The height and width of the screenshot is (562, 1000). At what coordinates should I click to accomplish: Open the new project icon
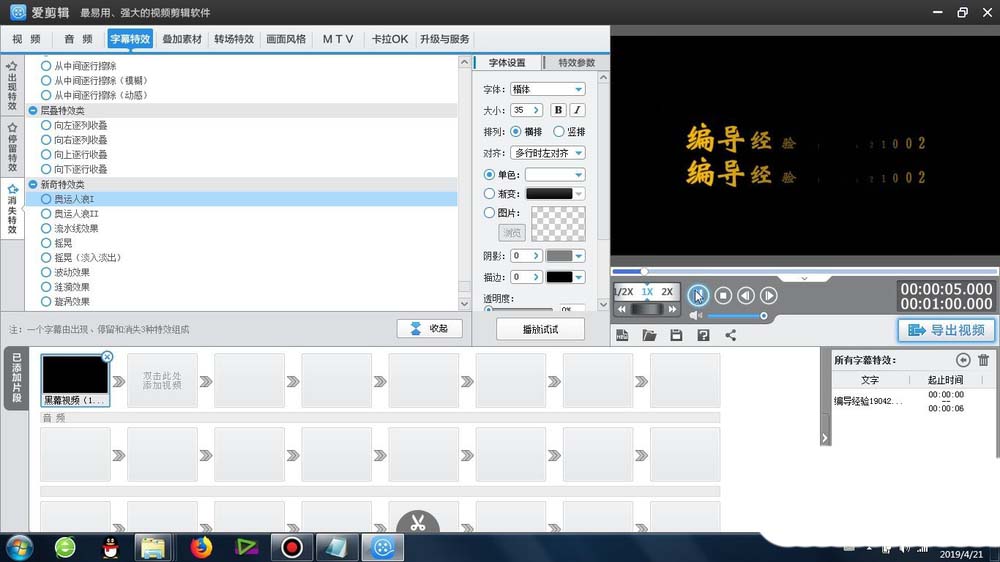[x=622, y=336]
